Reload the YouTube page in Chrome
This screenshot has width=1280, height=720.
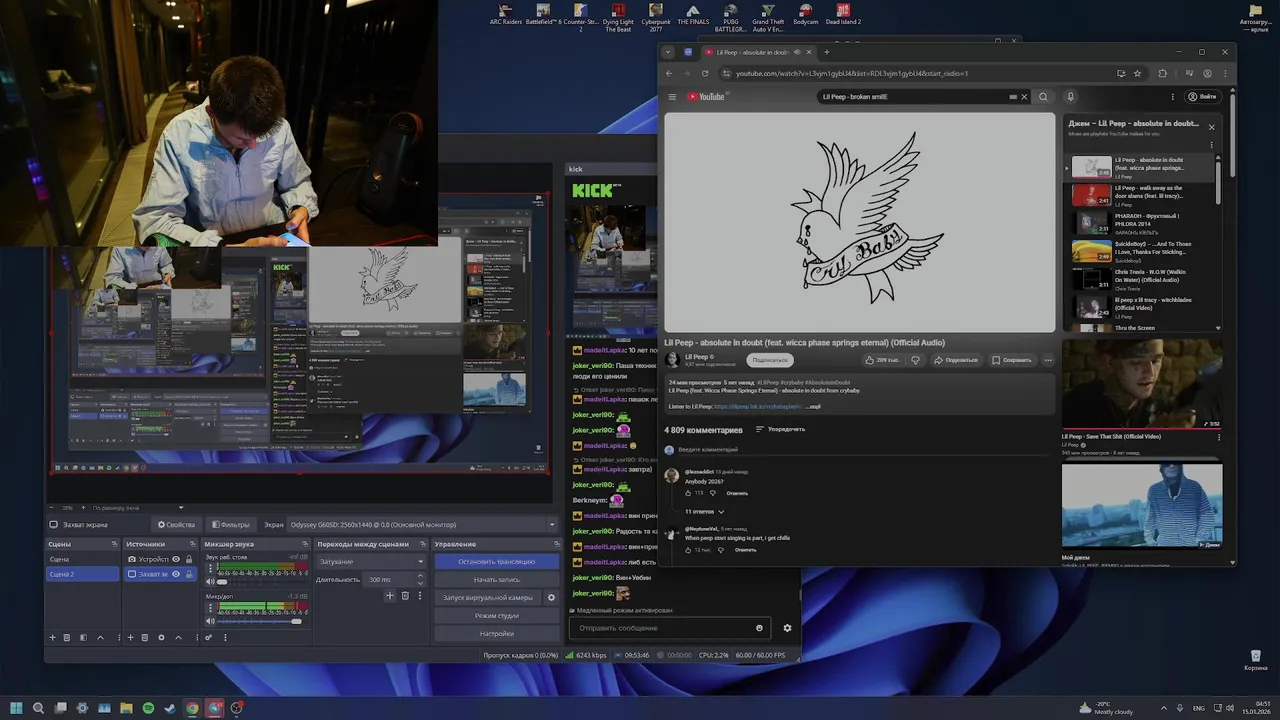(705, 73)
